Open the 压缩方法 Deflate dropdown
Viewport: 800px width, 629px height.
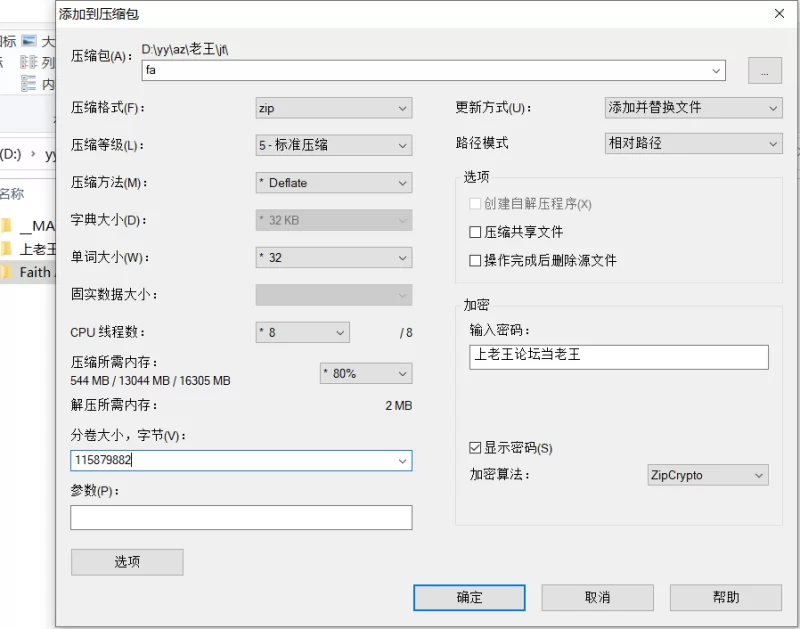pyautogui.click(x=334, y=183)
